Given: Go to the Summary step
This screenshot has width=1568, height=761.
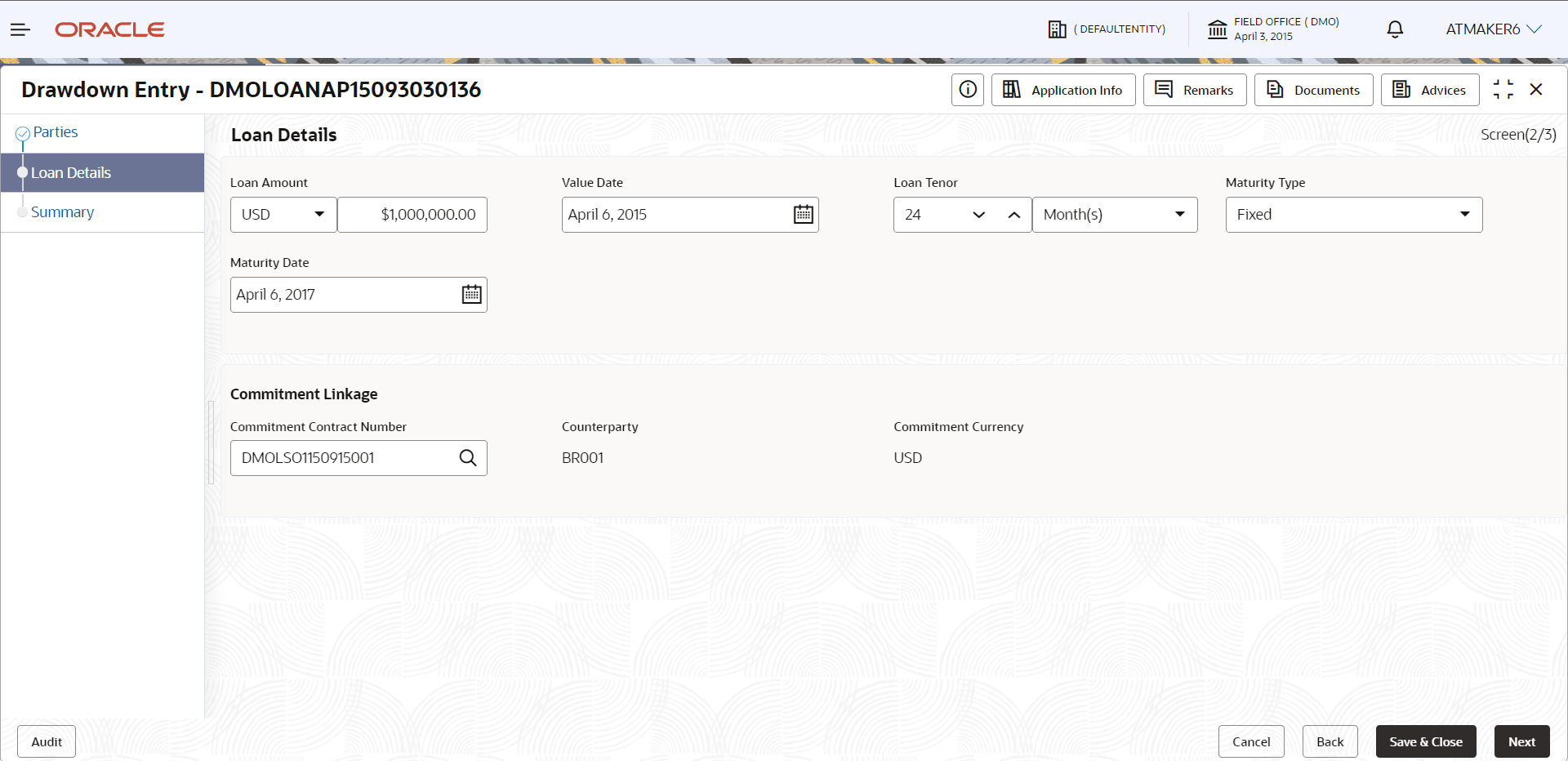Looking at the screenshot, I should coord(62,212).
